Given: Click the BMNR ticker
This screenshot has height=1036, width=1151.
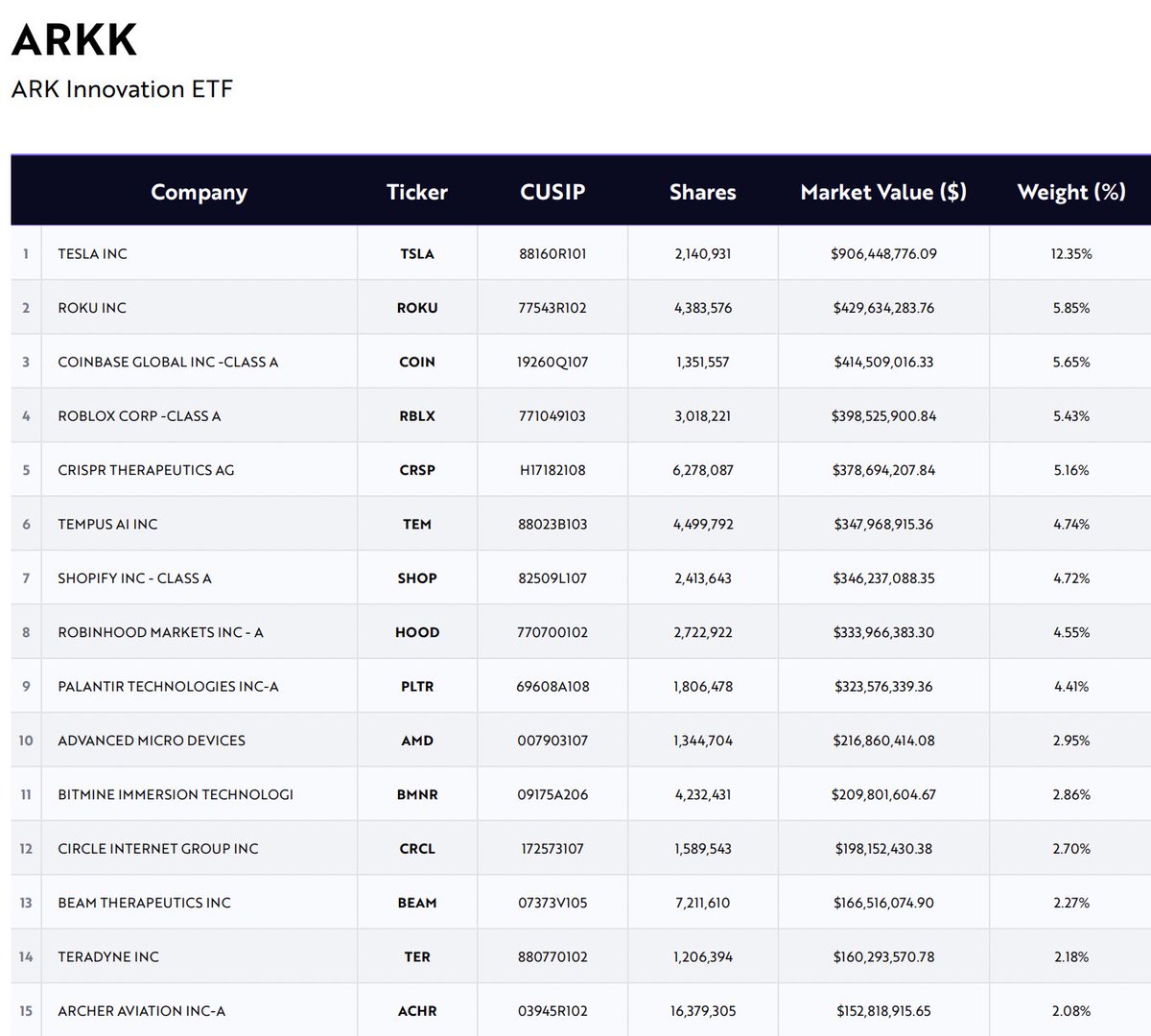Looking at the screenshot, I should tap(417, 794).
